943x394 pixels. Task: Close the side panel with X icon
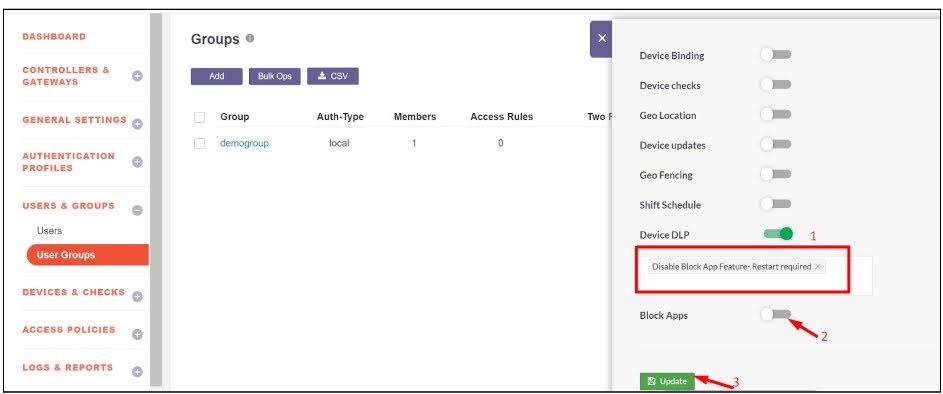click(601, 38)
